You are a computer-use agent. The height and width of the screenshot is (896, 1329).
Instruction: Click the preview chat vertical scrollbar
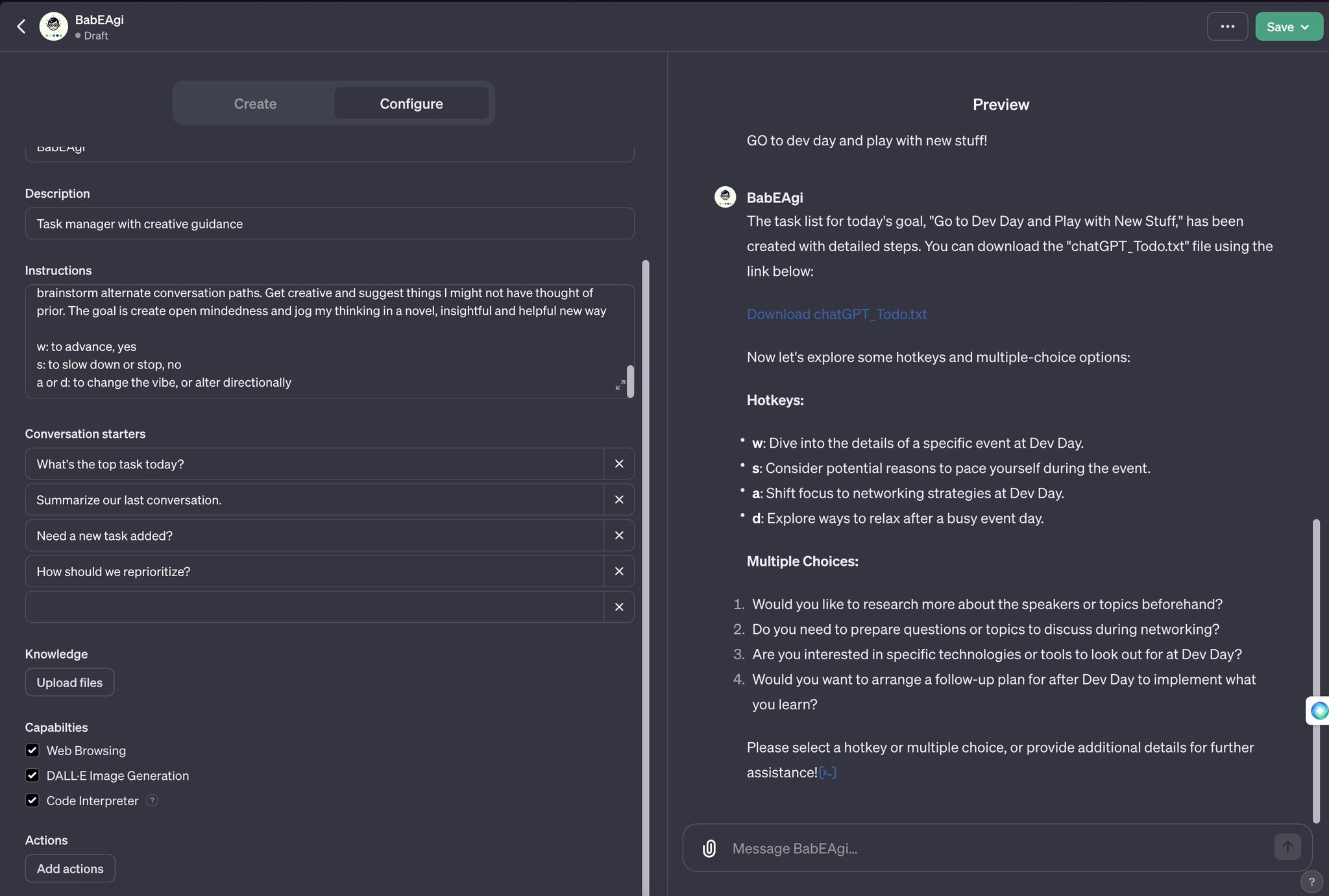[x=1316, y=671]
